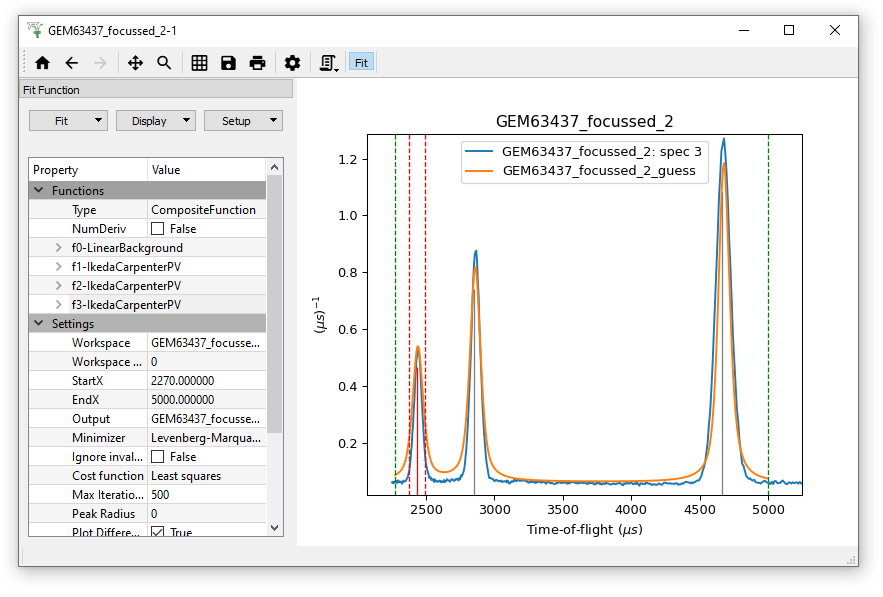Expand the f1-IkedaCarpenterPV function
883x597 pixels.
(60, 267)
